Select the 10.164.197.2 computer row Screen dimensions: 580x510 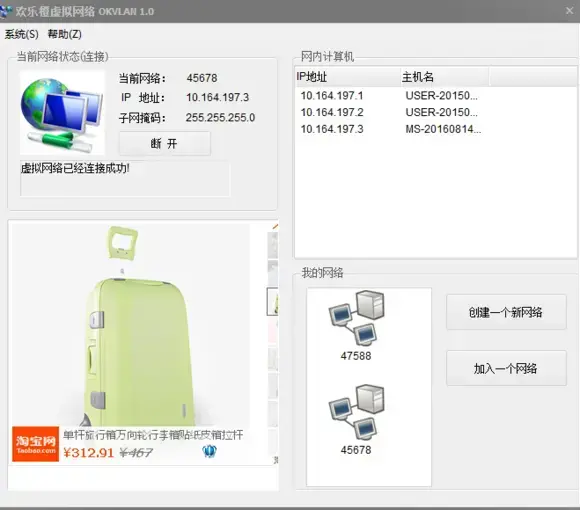pos(435,112)
